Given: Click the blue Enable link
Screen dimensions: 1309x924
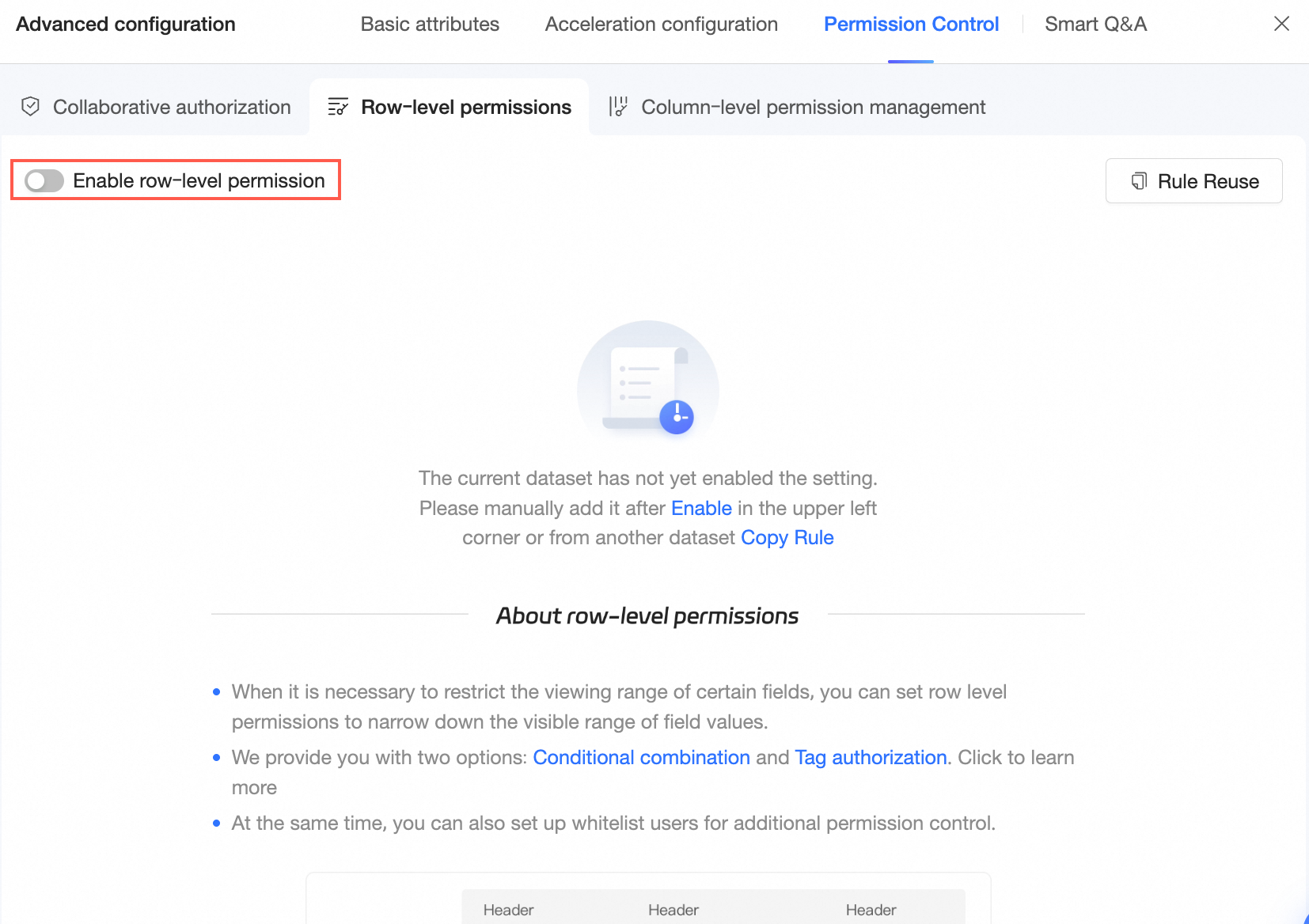Looking at the screenshot, I should click(701, 508).
